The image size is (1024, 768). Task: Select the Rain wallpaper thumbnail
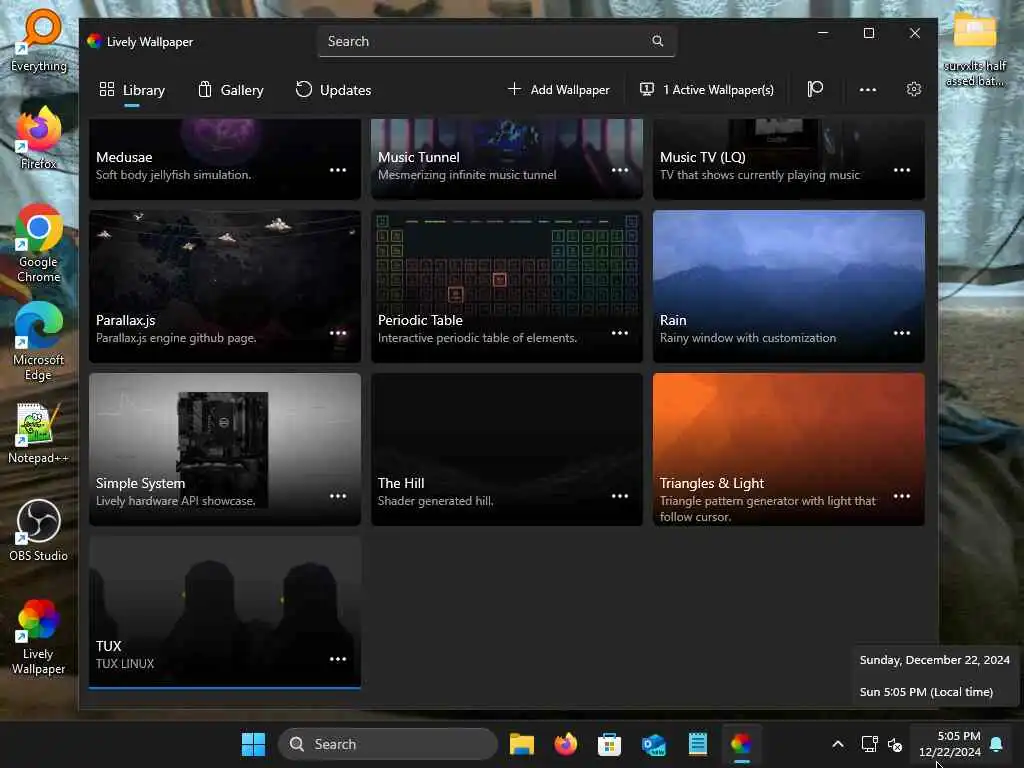pos(789,286)
